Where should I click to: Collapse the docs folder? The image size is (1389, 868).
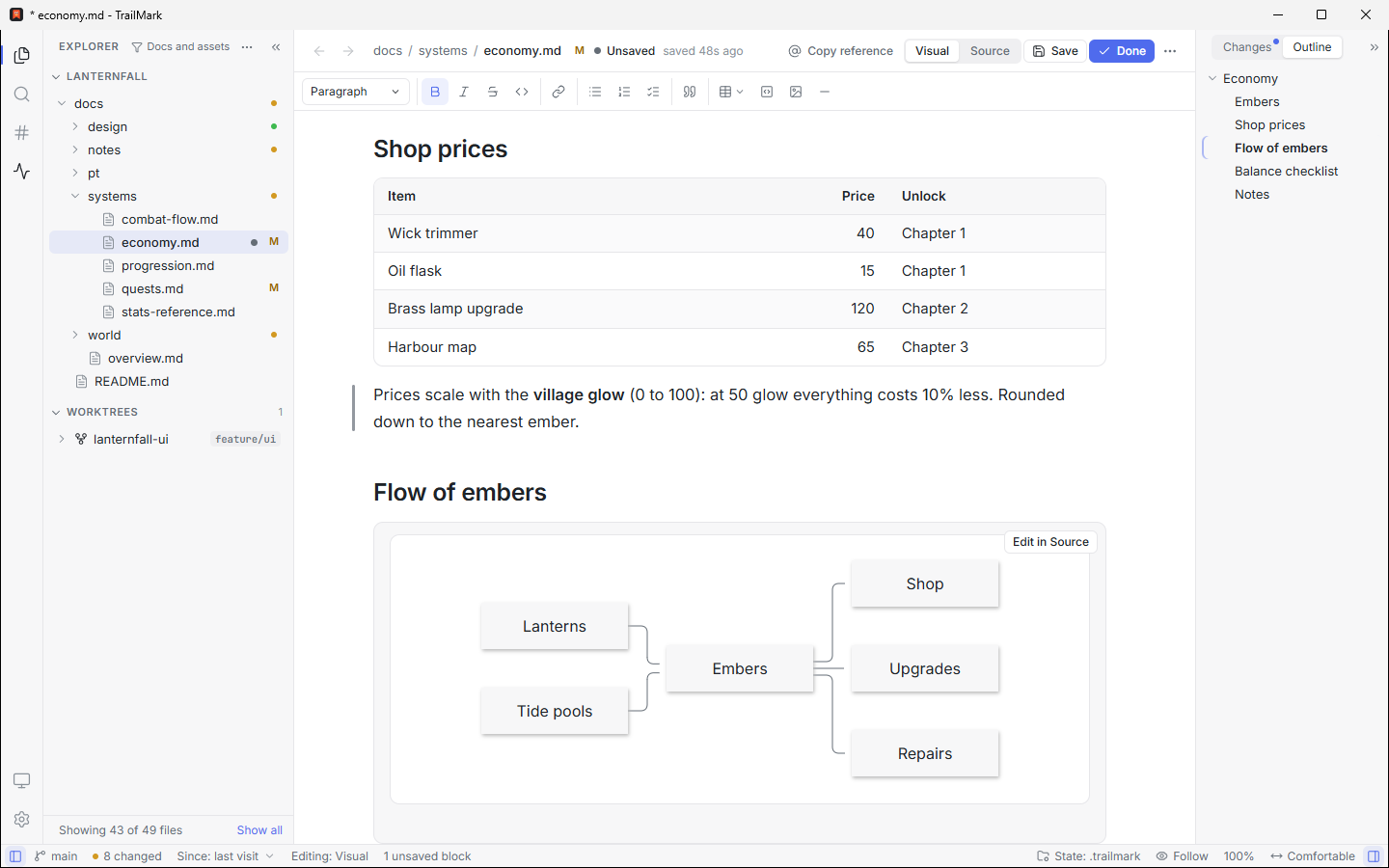pos(62,103)
